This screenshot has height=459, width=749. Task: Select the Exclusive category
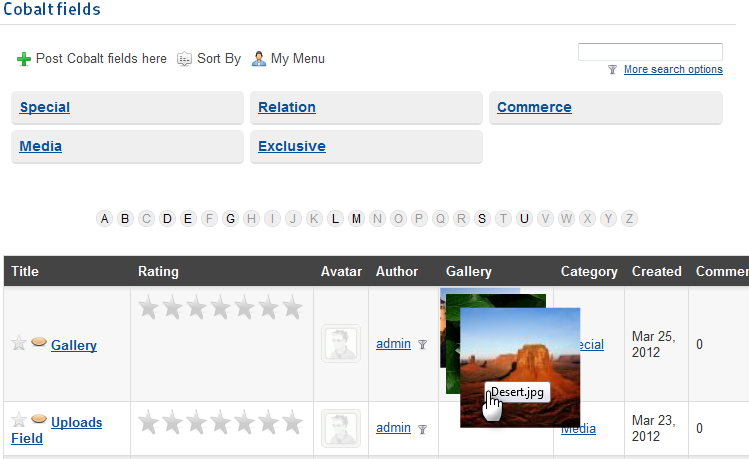[291, 146]
